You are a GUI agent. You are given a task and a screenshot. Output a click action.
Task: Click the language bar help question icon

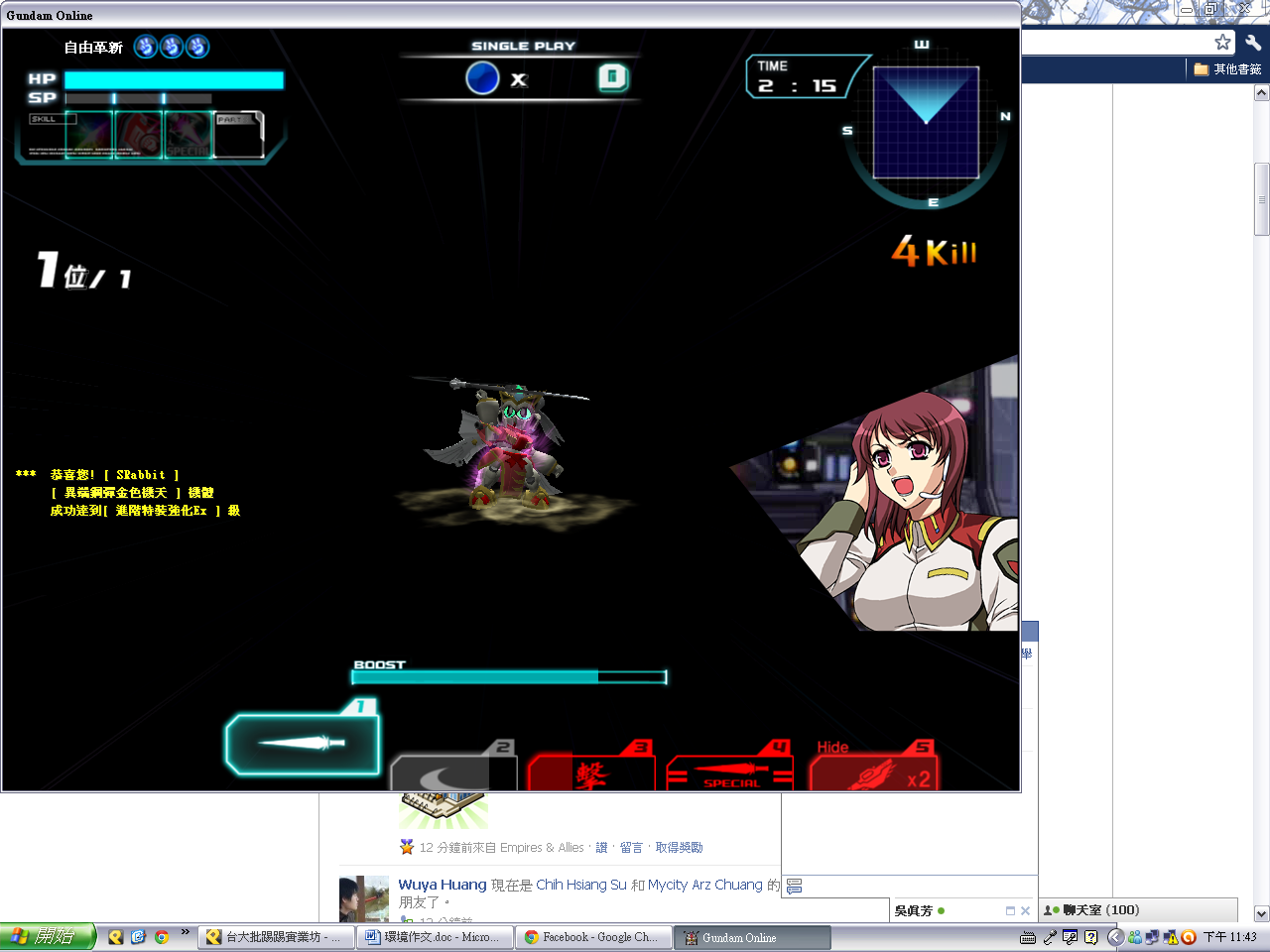tap(1091, 937)
